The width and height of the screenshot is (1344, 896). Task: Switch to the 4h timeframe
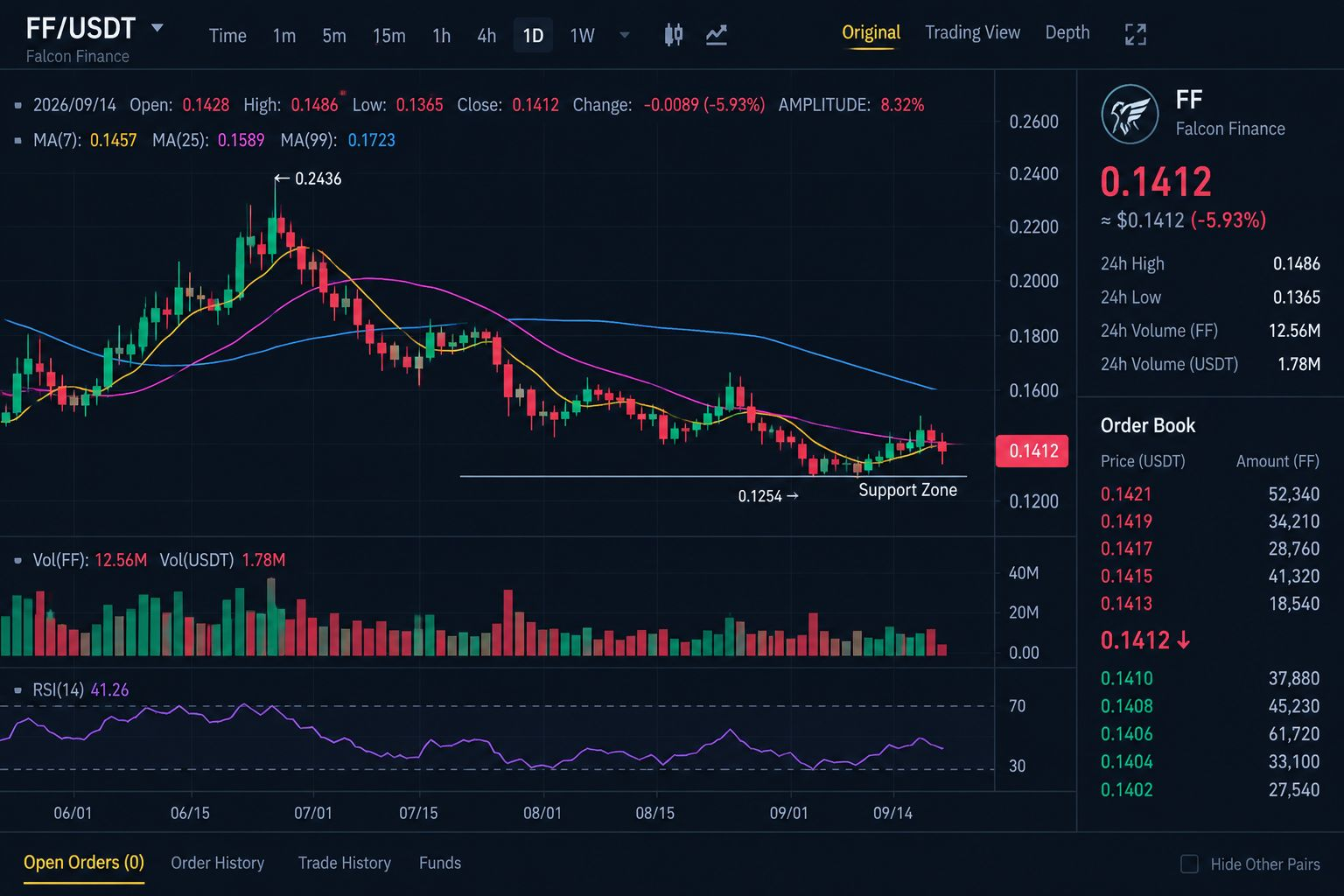click(x=486, y=36)
